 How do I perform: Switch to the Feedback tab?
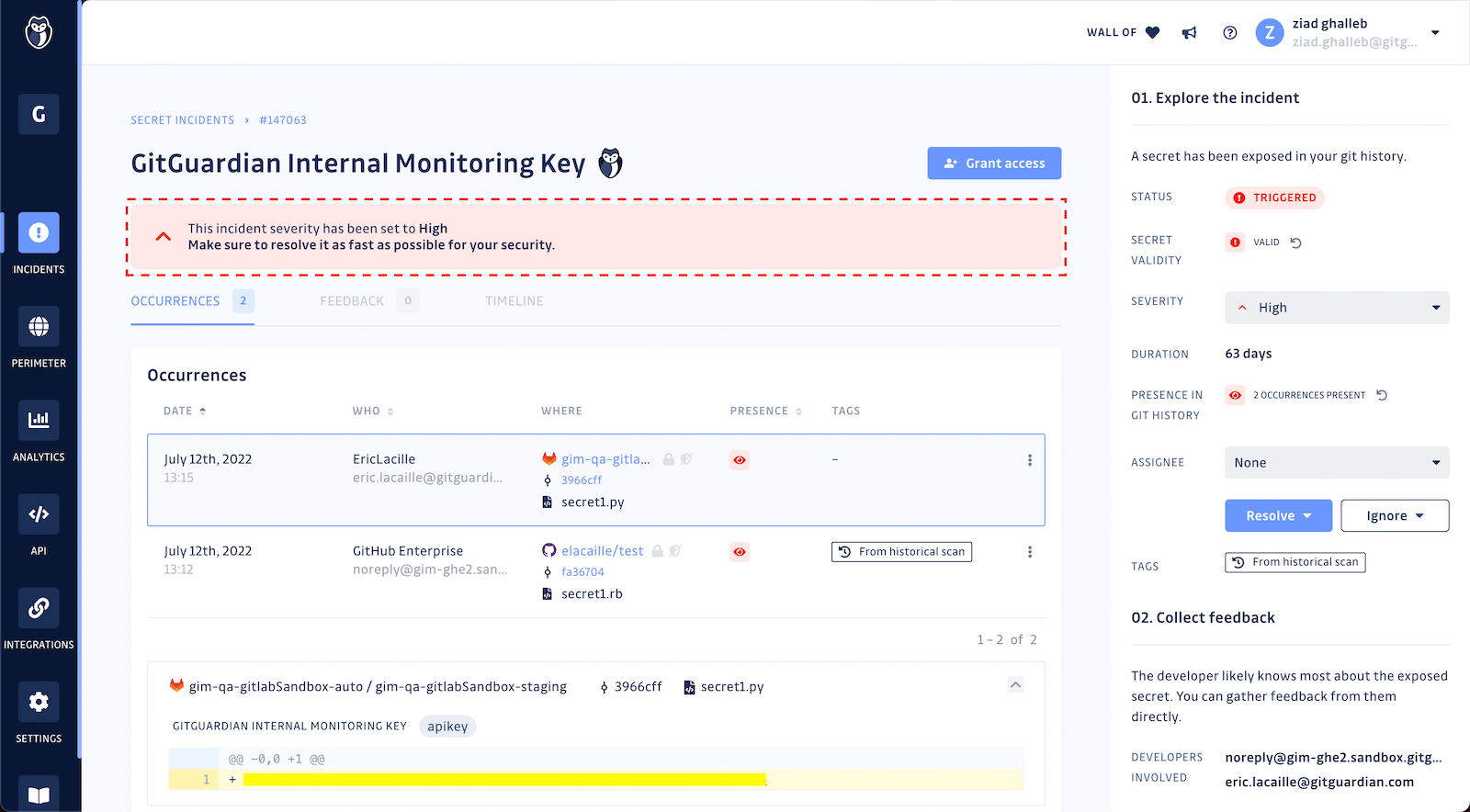point(369,301)
